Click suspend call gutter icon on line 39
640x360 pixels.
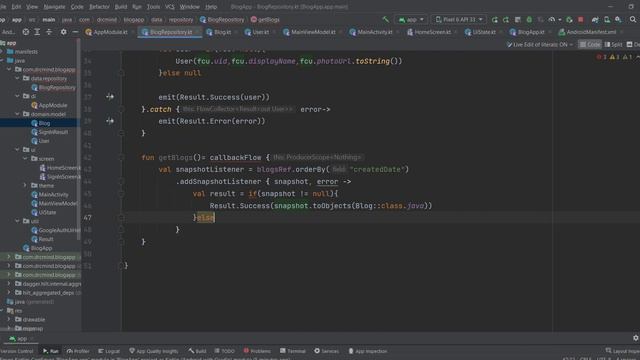pos(110,121)
